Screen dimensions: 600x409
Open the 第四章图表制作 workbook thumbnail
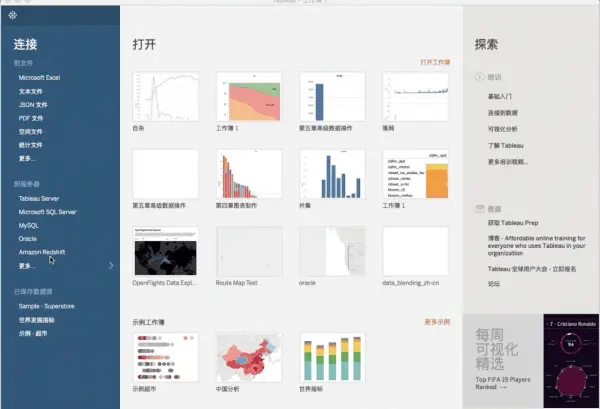coord(249,174)
